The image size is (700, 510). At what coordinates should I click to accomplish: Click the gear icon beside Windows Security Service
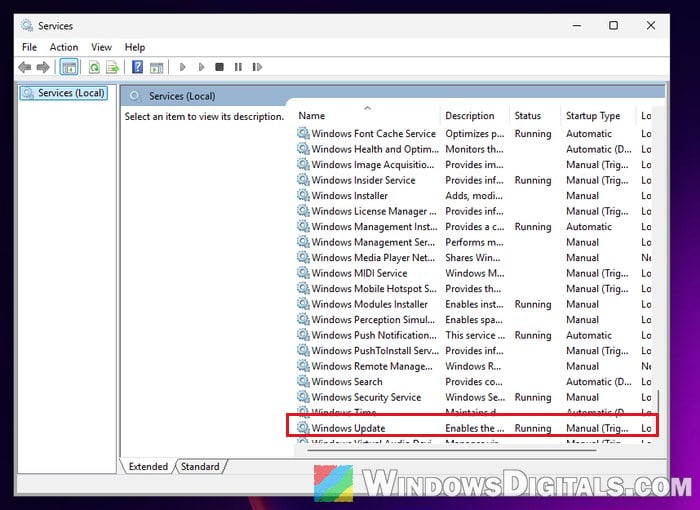pos(303,397)
